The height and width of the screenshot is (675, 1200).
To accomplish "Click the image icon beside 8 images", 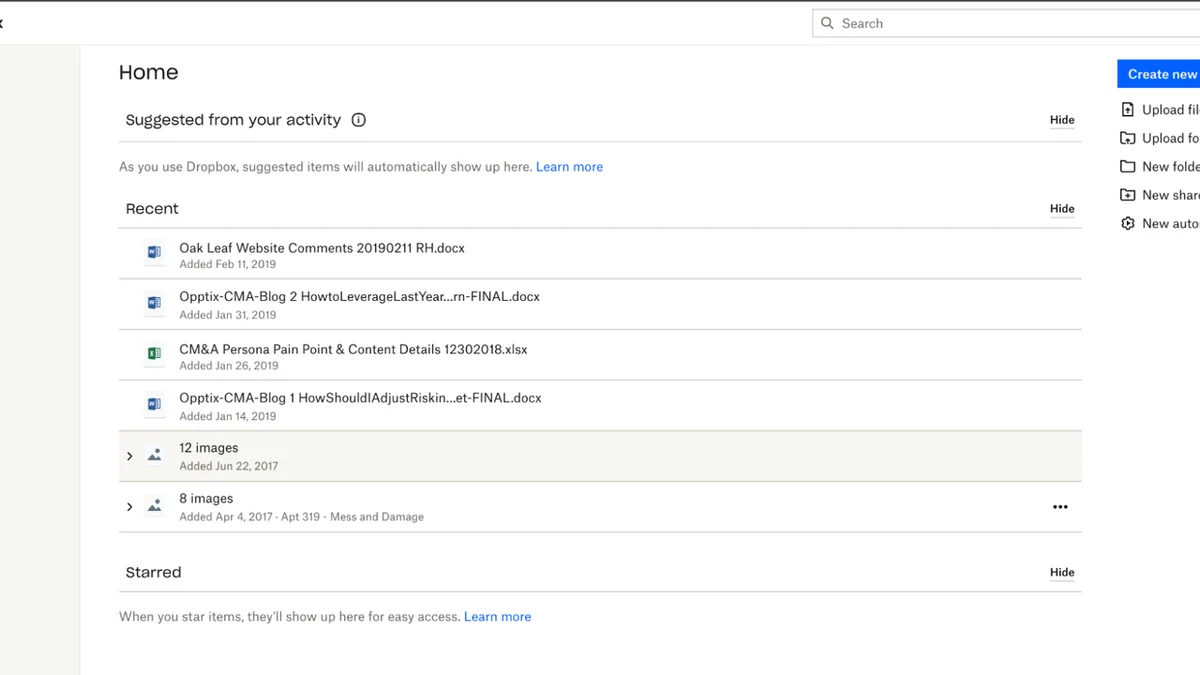I will (x=154, y=506).
